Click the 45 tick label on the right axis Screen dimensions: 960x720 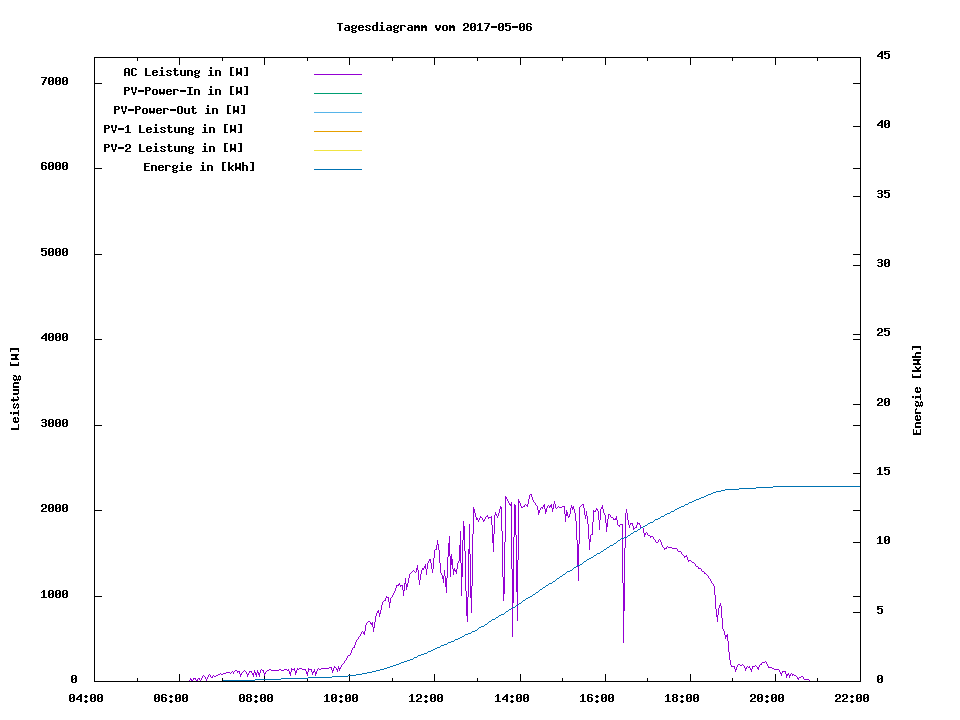884,55
